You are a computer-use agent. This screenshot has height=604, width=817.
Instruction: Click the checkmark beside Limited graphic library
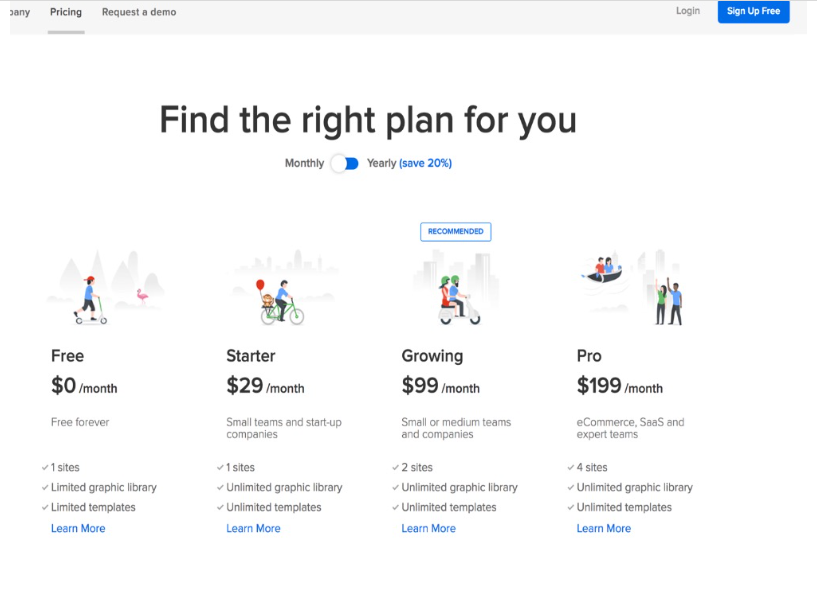(45, 488)
